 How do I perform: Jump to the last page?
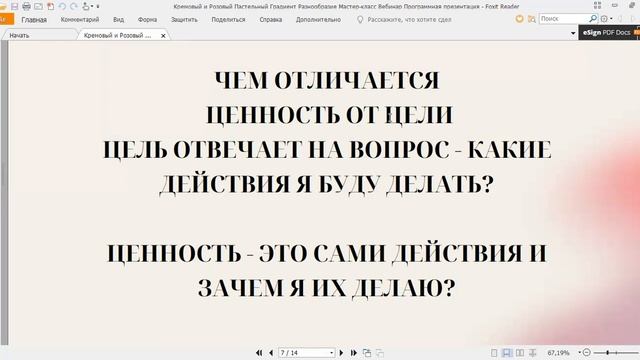point(354,353)
